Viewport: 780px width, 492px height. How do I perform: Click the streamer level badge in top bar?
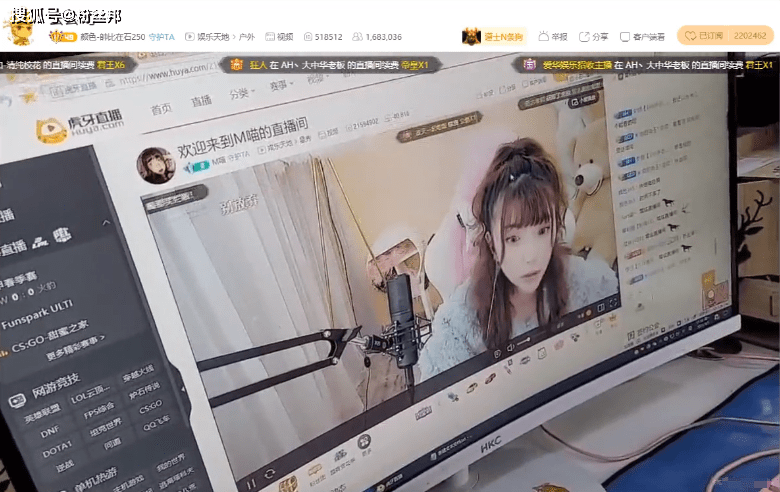click(63, 36)
